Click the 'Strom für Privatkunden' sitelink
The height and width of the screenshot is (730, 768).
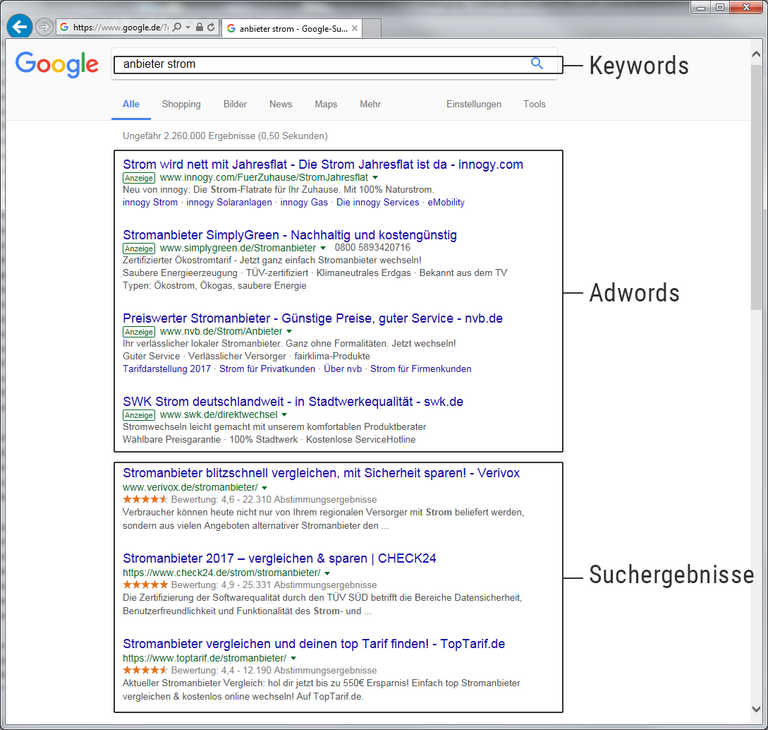(x=265, y=369)
